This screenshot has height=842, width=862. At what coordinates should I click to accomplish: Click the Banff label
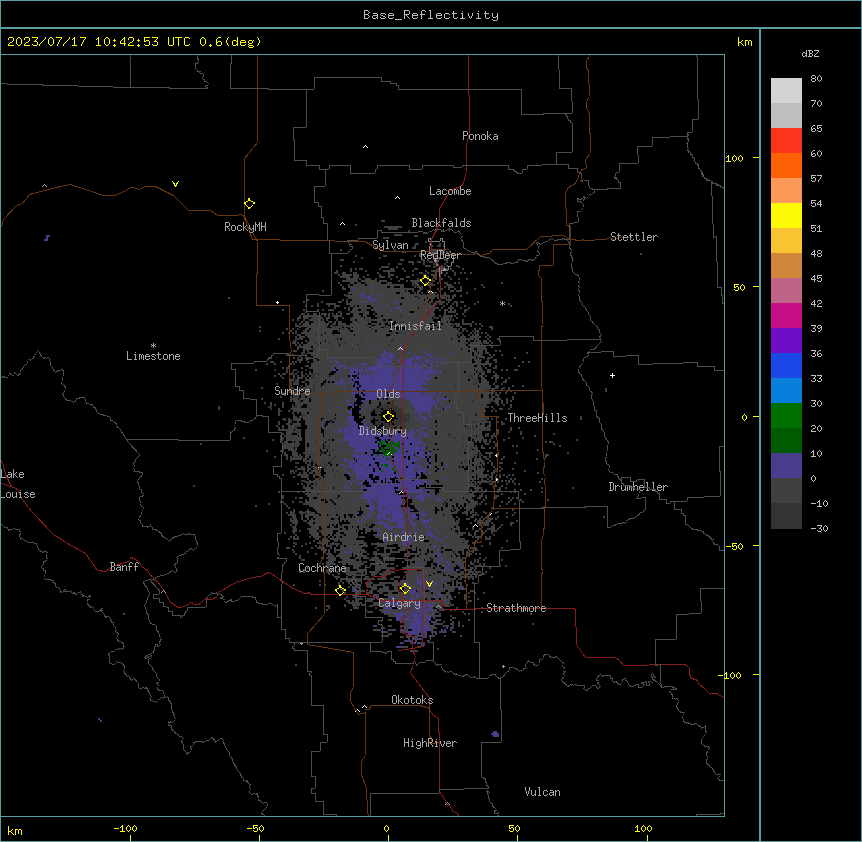click(124, 567)
